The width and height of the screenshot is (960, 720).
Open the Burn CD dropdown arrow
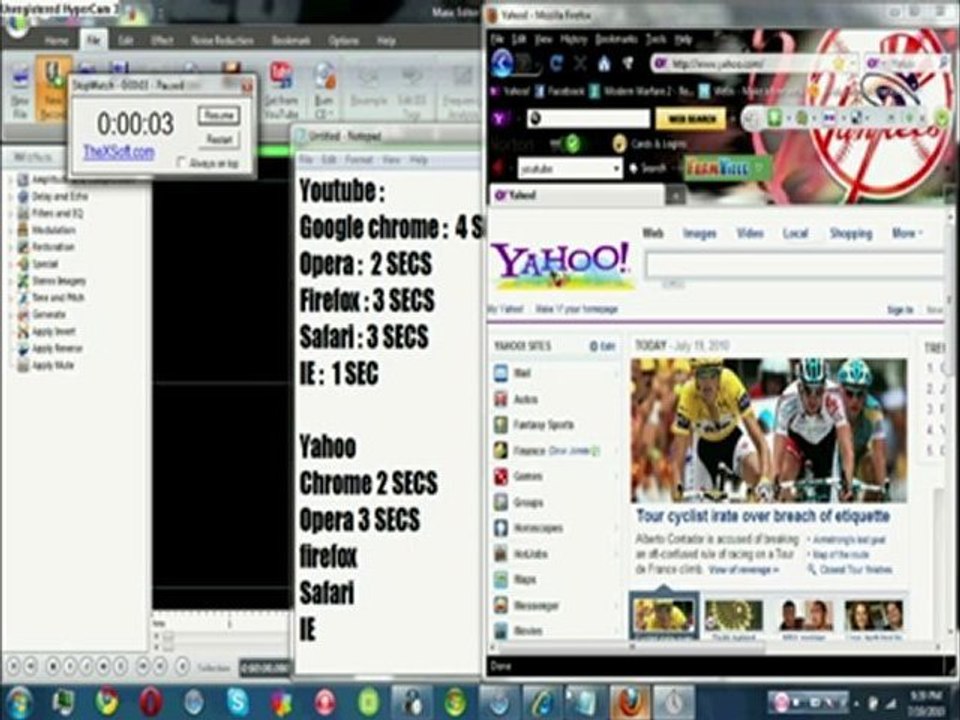pos(332,114)
